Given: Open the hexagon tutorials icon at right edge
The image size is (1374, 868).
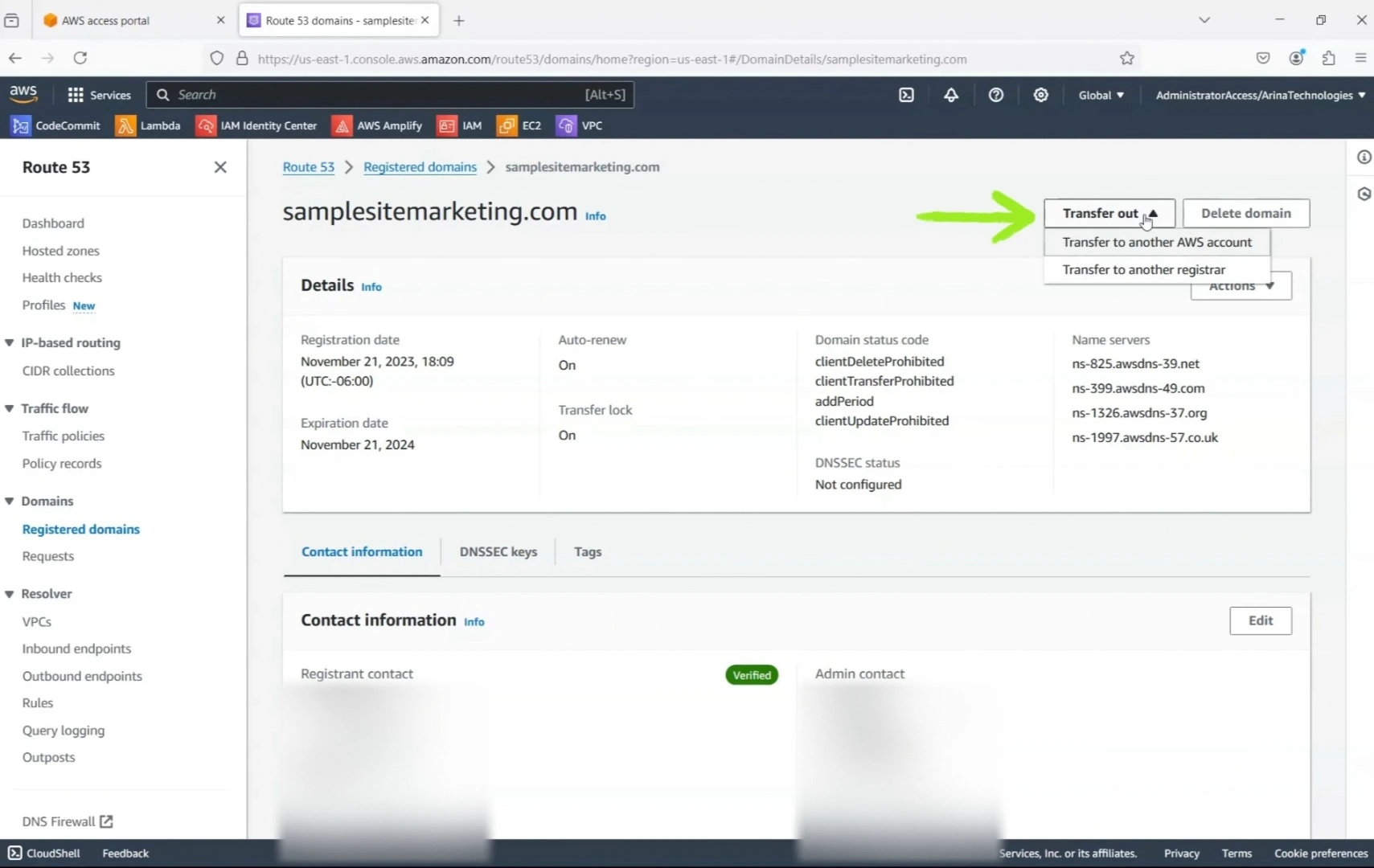Looking at the screenshot, I should (1364, 194).
